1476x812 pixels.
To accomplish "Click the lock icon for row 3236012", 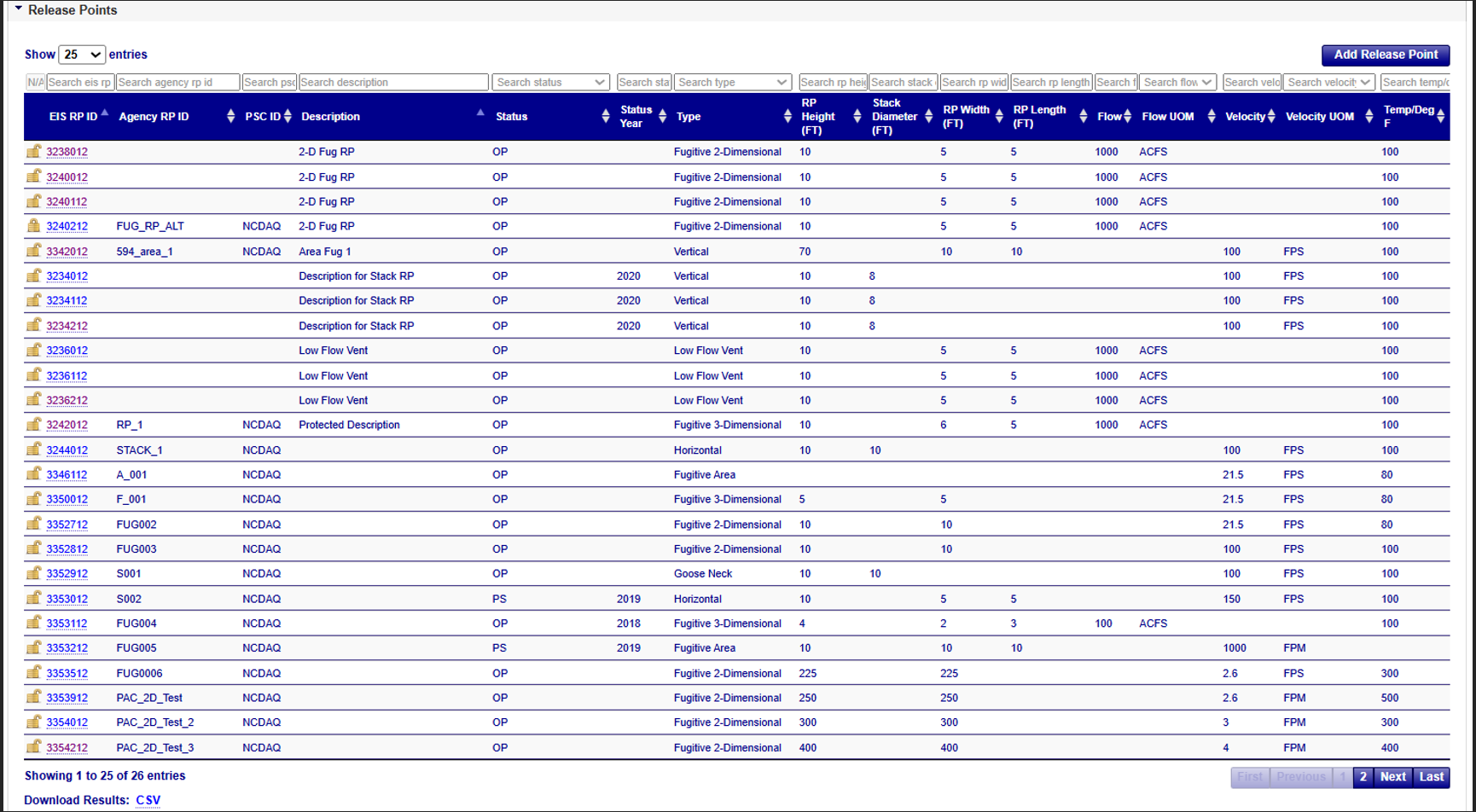I will [x=33, y=349].
